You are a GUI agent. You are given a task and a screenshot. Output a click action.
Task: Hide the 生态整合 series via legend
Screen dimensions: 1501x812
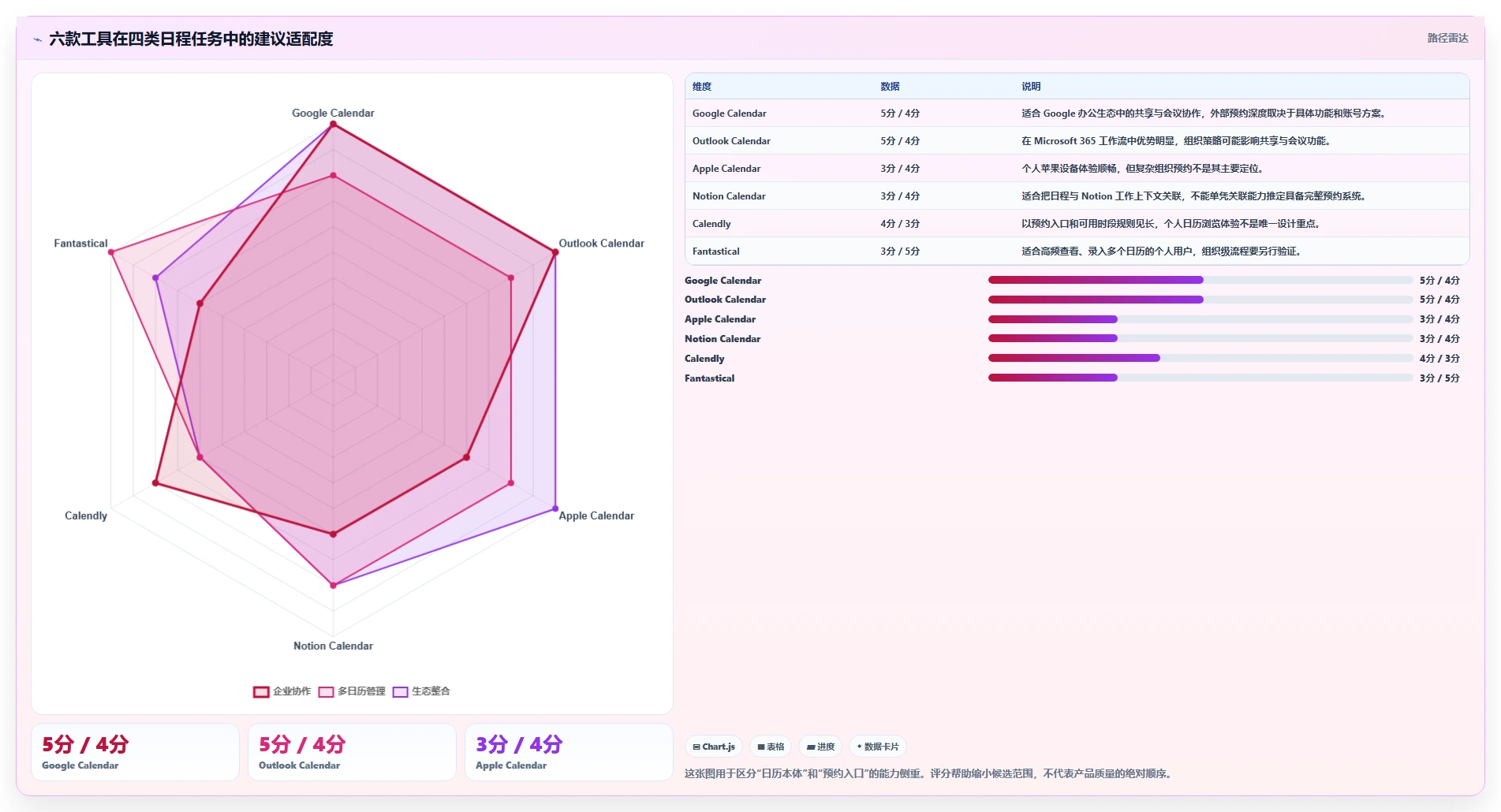coord(421,691)
